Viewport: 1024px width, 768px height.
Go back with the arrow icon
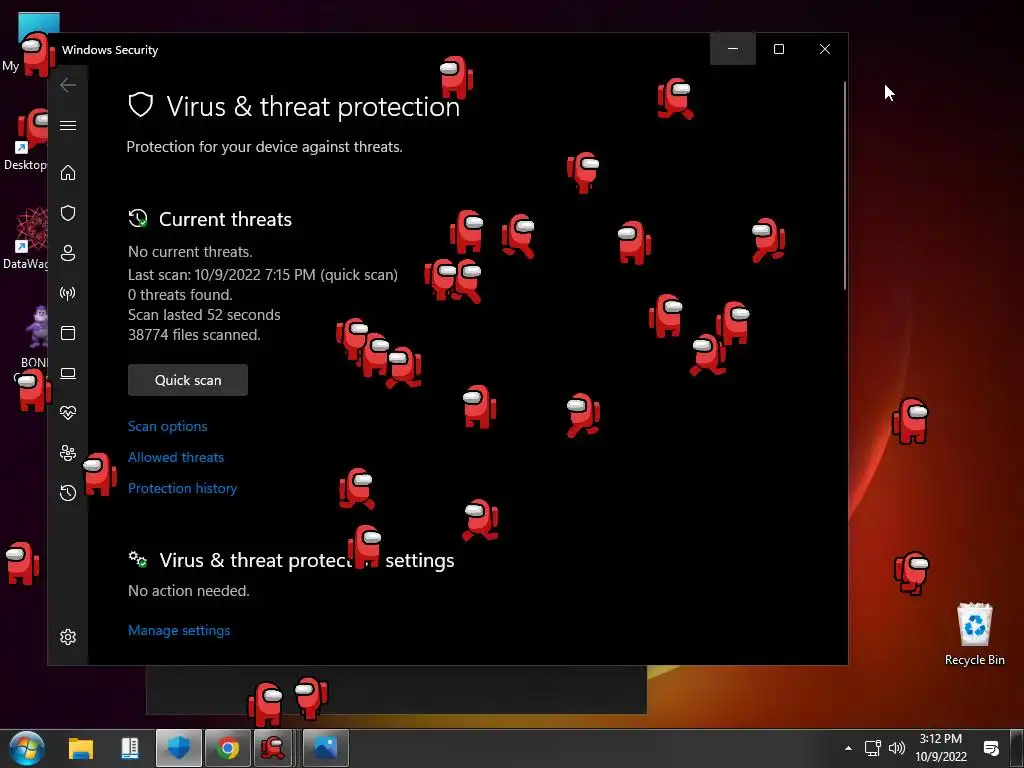point(68,85)
